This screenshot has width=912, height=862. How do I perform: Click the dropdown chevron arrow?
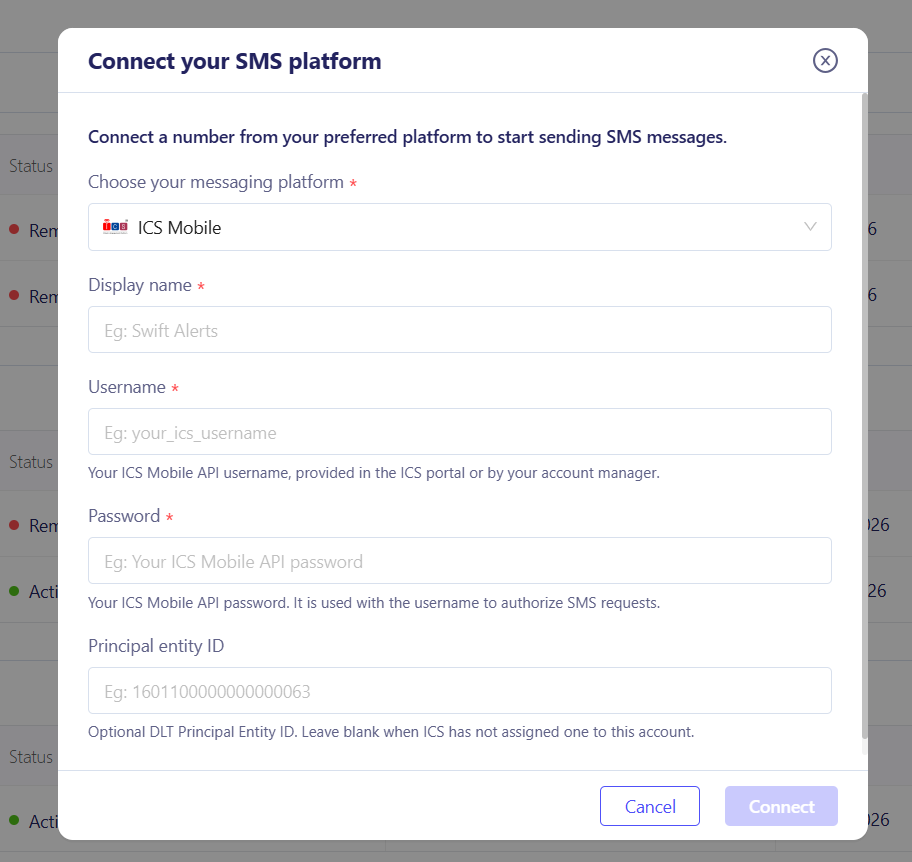coord(810,227)
